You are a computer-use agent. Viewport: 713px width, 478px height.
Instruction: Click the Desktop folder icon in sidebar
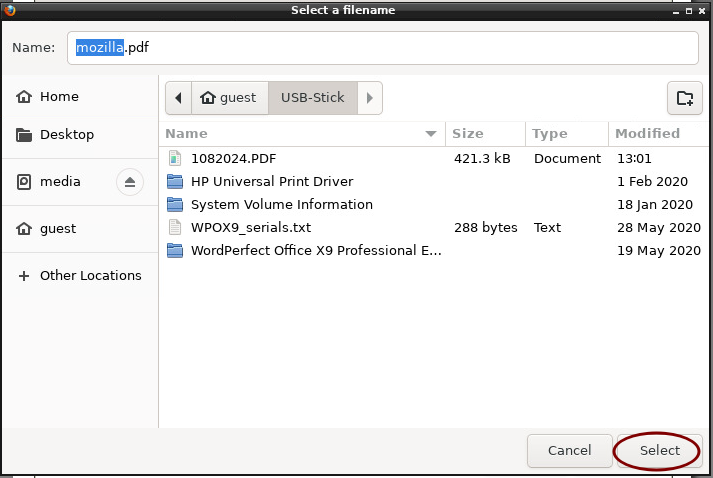tap(24, 135)
